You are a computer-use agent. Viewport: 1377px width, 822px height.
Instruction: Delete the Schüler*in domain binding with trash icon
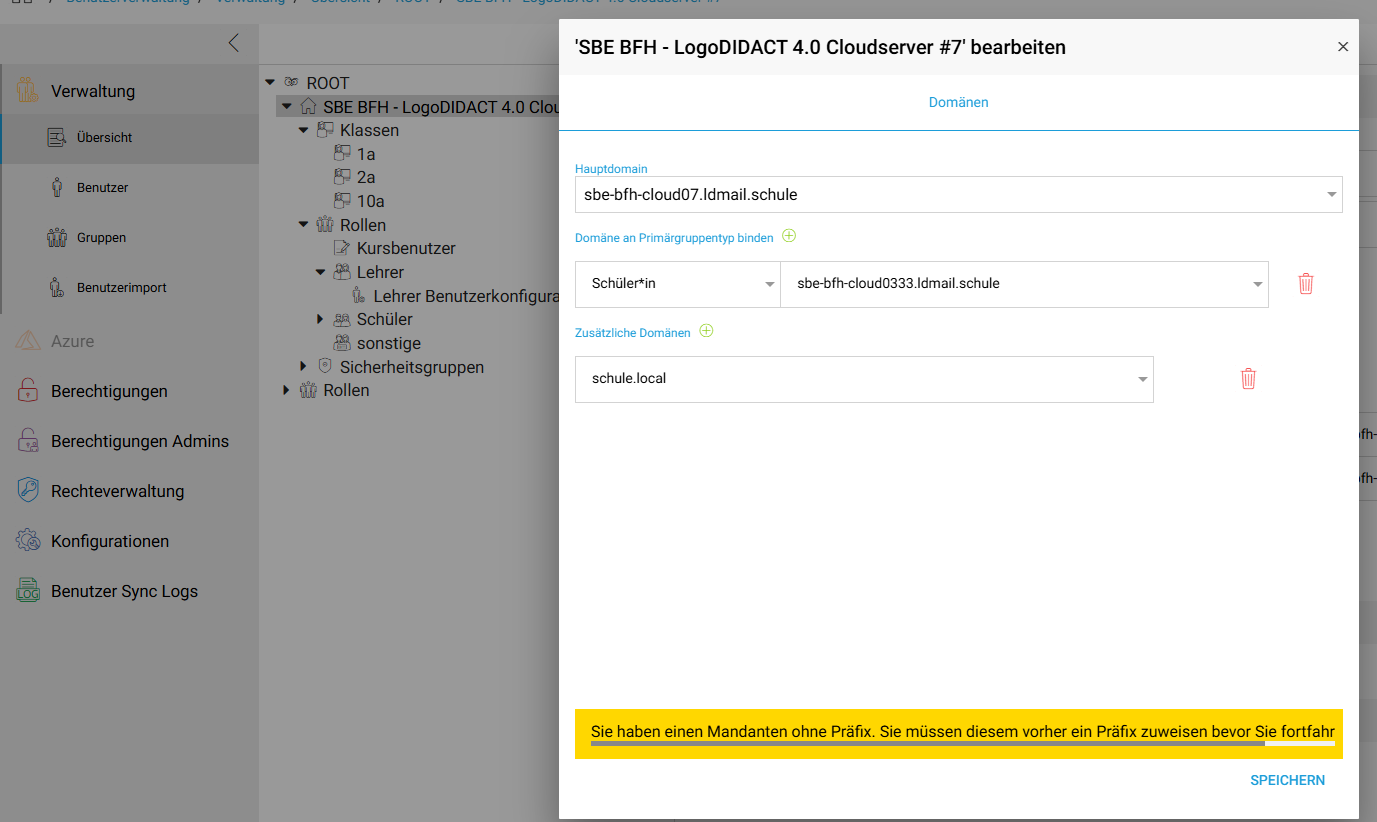(1305, 284)
